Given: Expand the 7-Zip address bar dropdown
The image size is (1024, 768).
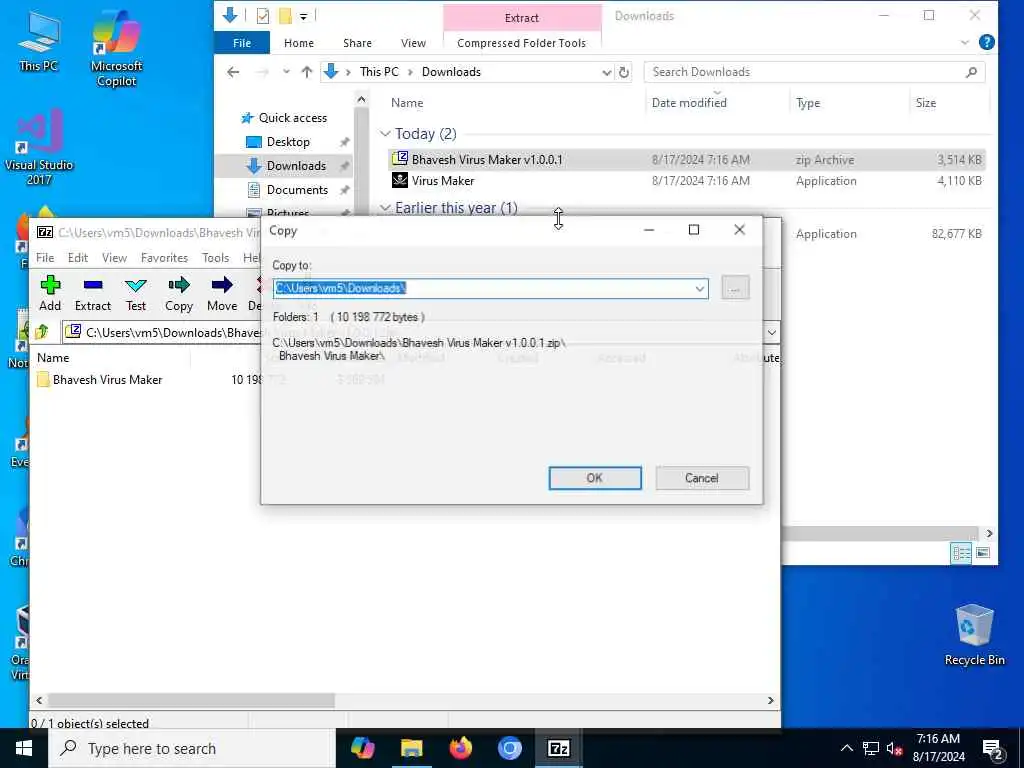Looking at the screenshot, I should point(771,332).
